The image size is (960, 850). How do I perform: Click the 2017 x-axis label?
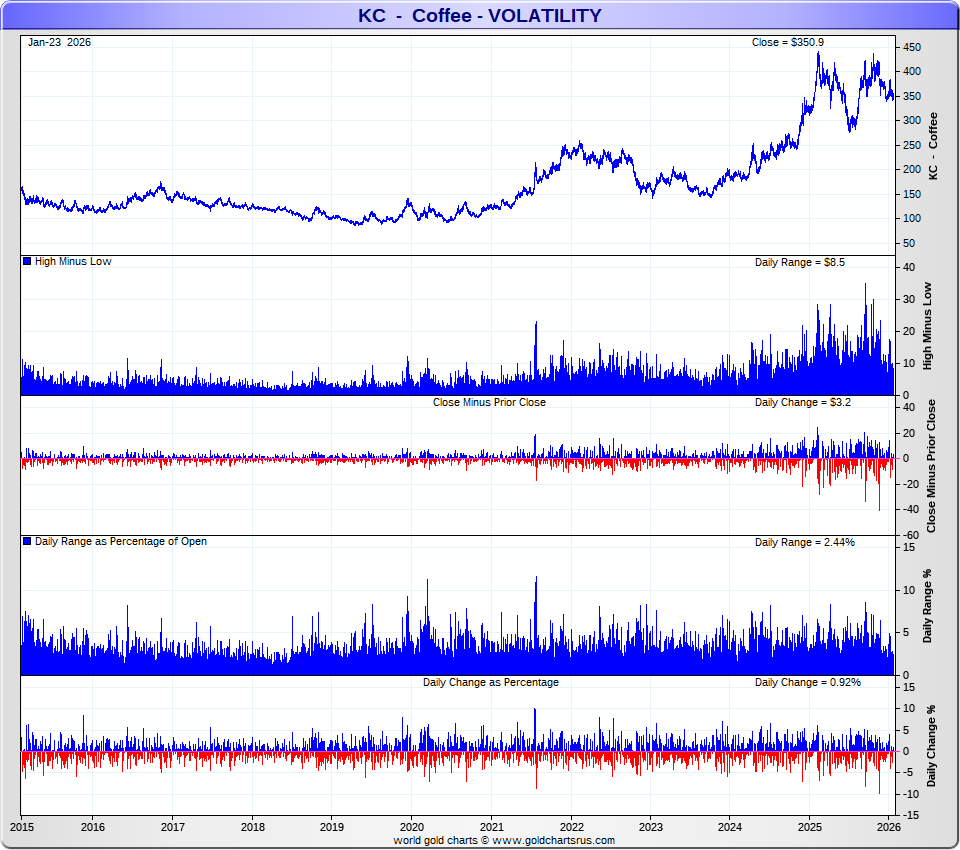click(x=173, y=827)
